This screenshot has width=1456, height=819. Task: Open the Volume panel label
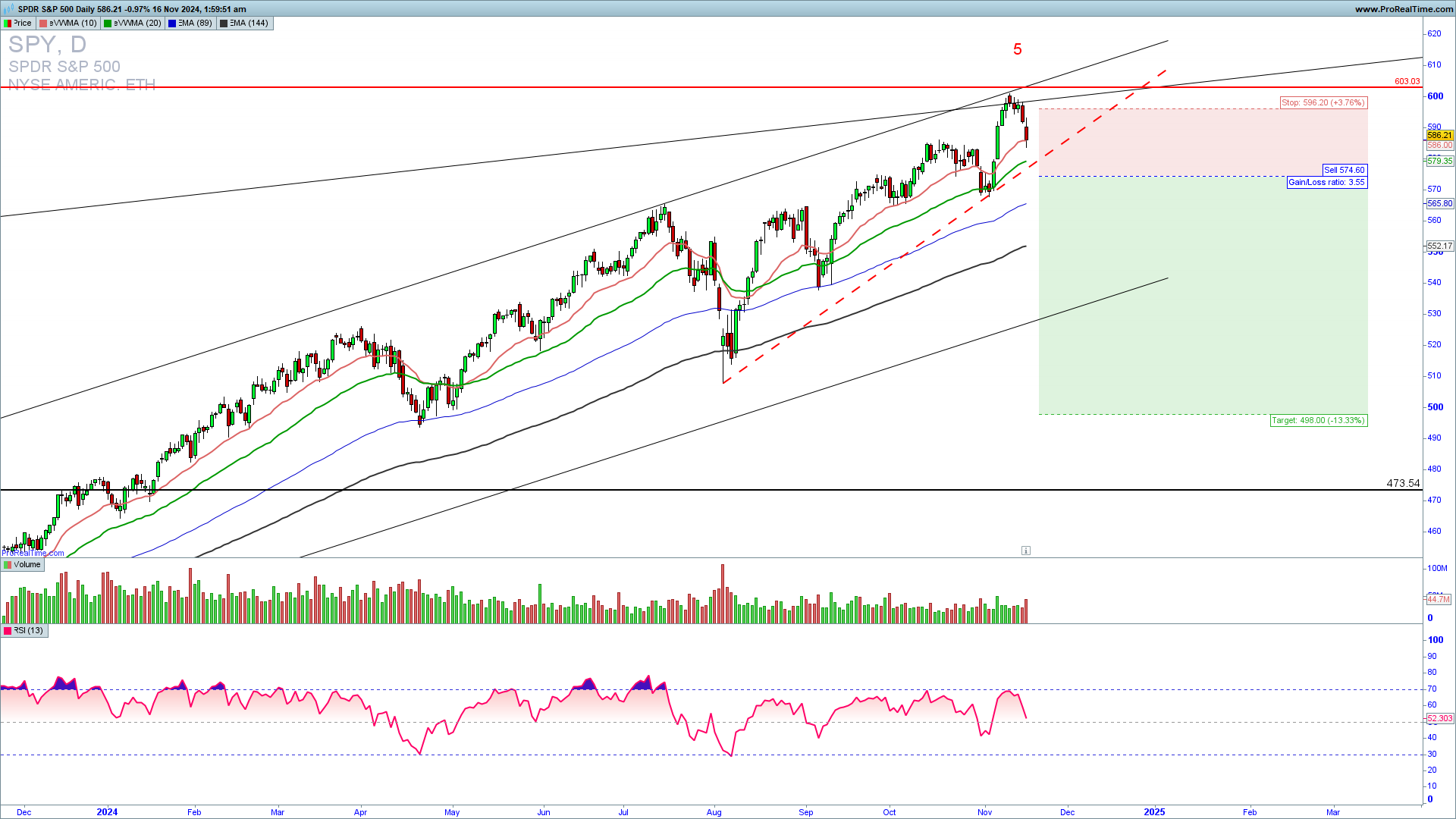[x=23, y=565]
